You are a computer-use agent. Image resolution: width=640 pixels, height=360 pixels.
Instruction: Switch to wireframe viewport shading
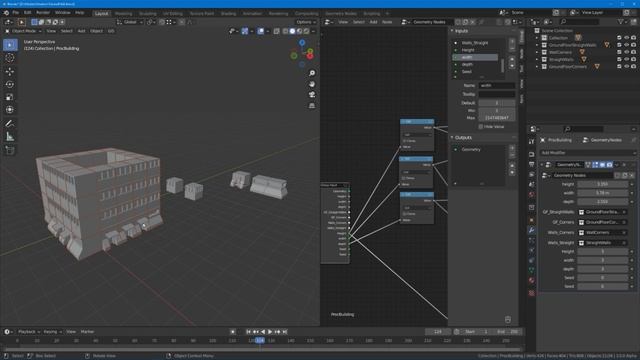coord(285,31)
